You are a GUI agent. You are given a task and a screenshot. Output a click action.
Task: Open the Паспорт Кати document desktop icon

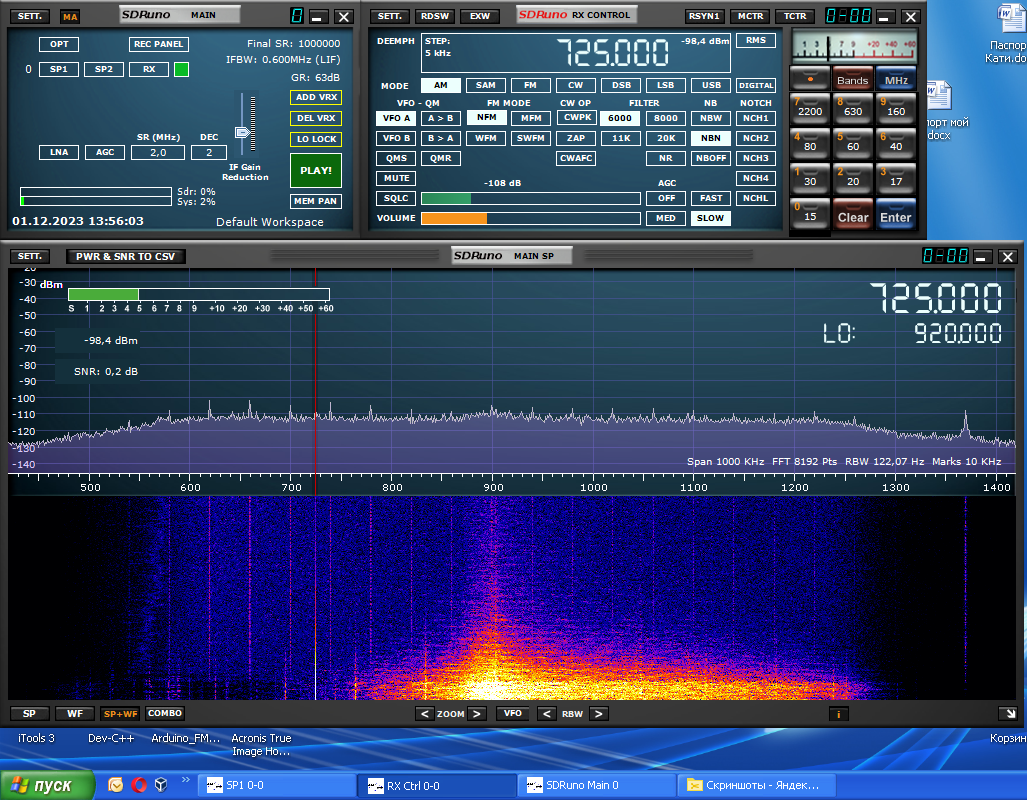[1008, 34]
